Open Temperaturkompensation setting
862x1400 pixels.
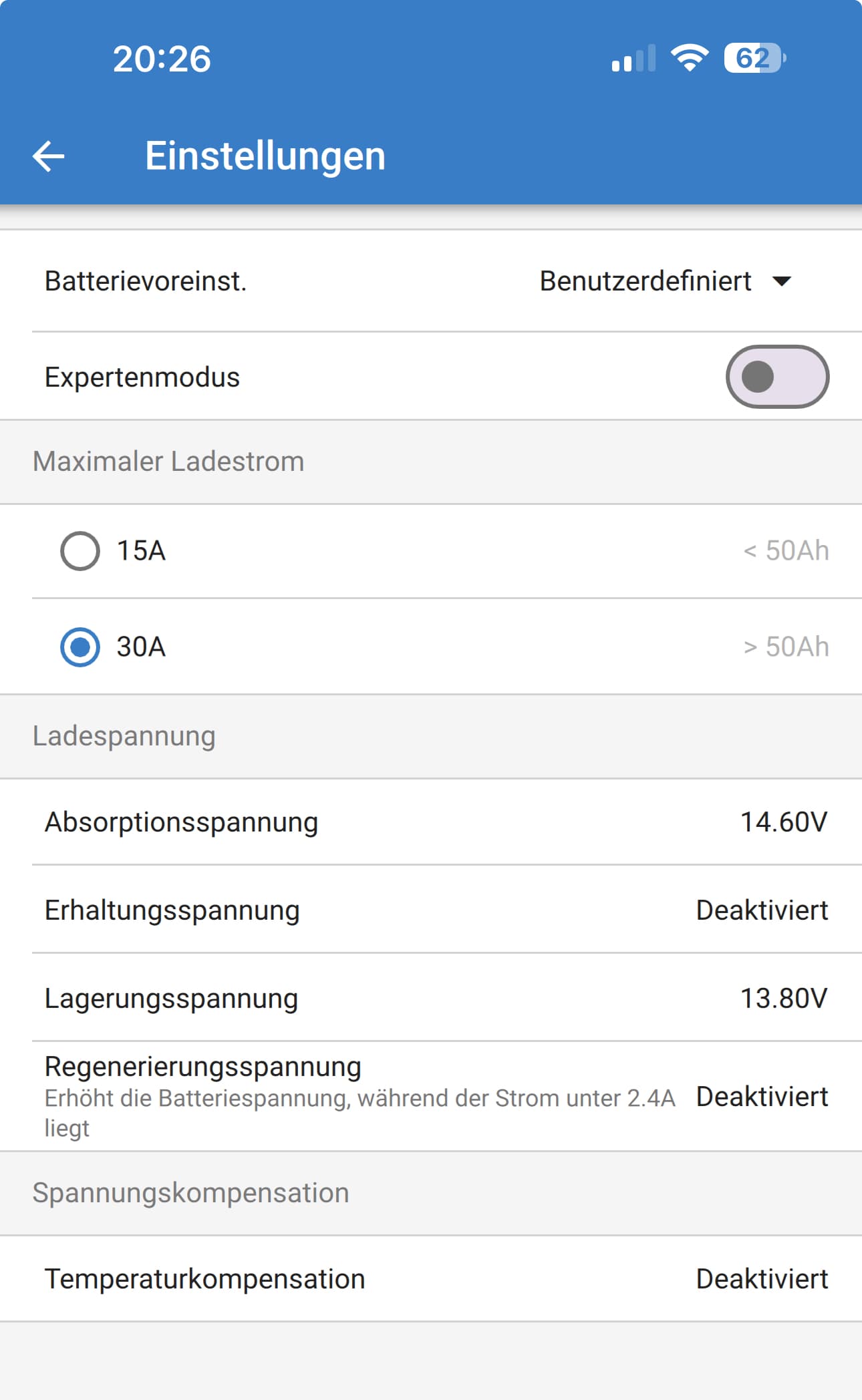click(431, 1279)
